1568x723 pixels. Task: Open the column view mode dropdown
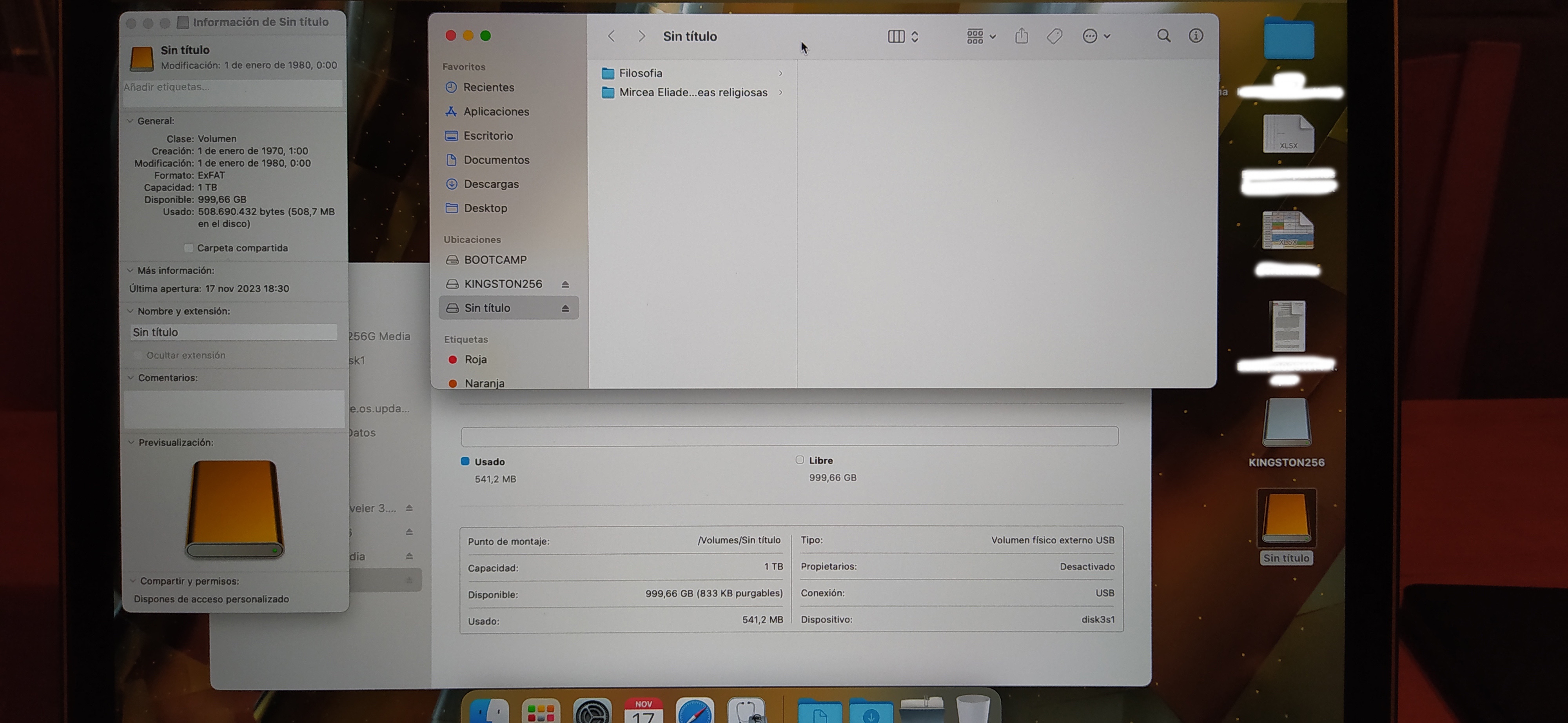click(x=903, y=36)
